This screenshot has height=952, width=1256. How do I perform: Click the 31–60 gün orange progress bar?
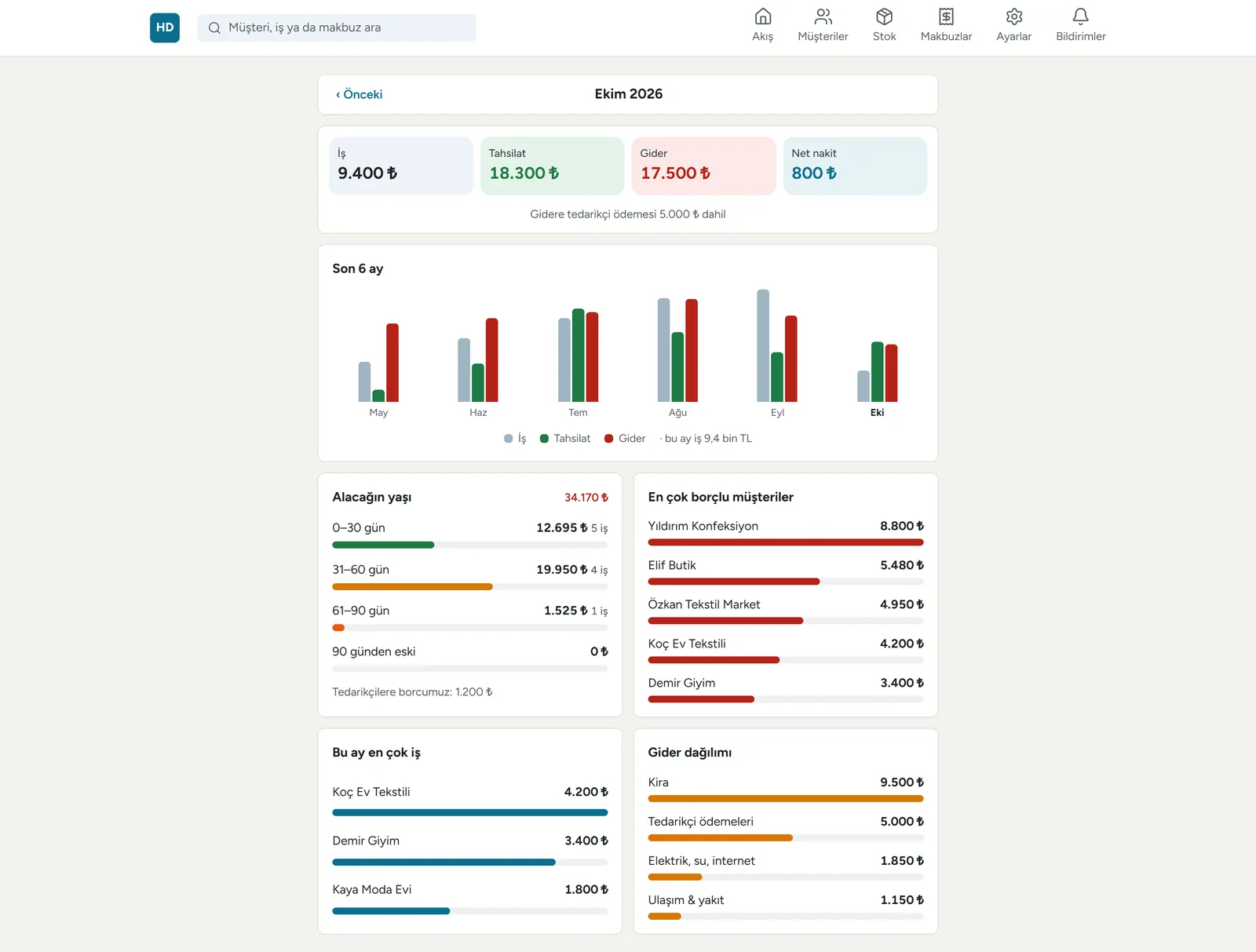412,587
